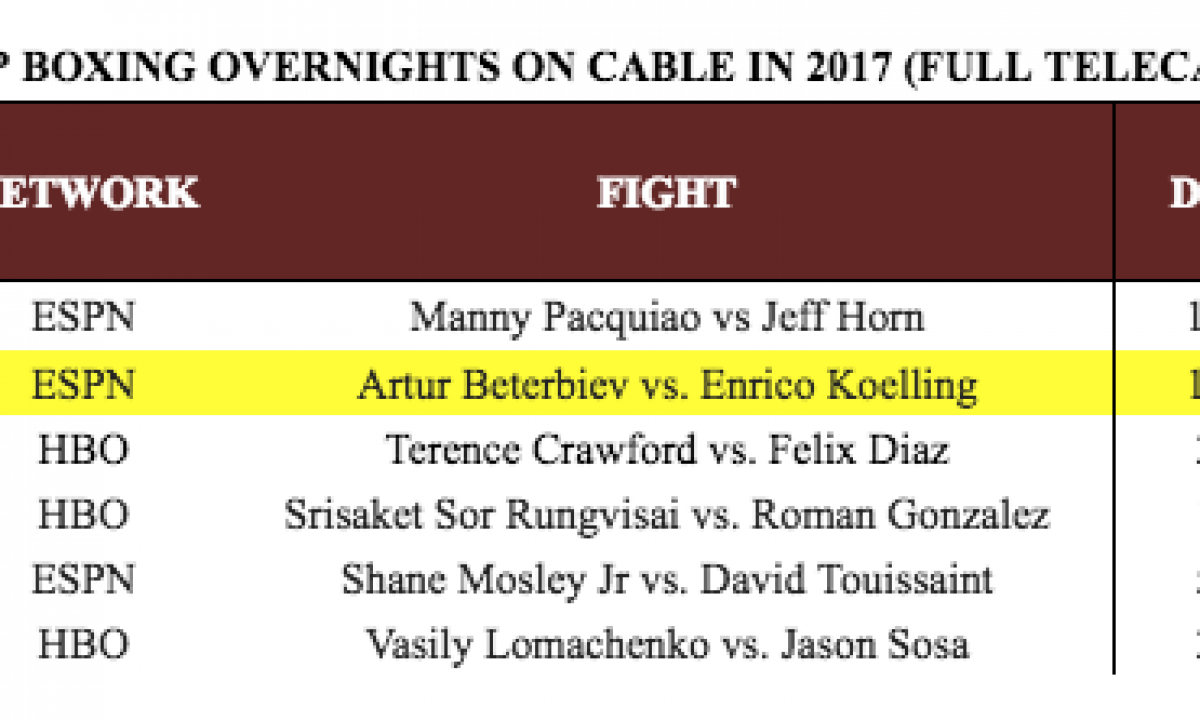Click the Fight column header

666,193
